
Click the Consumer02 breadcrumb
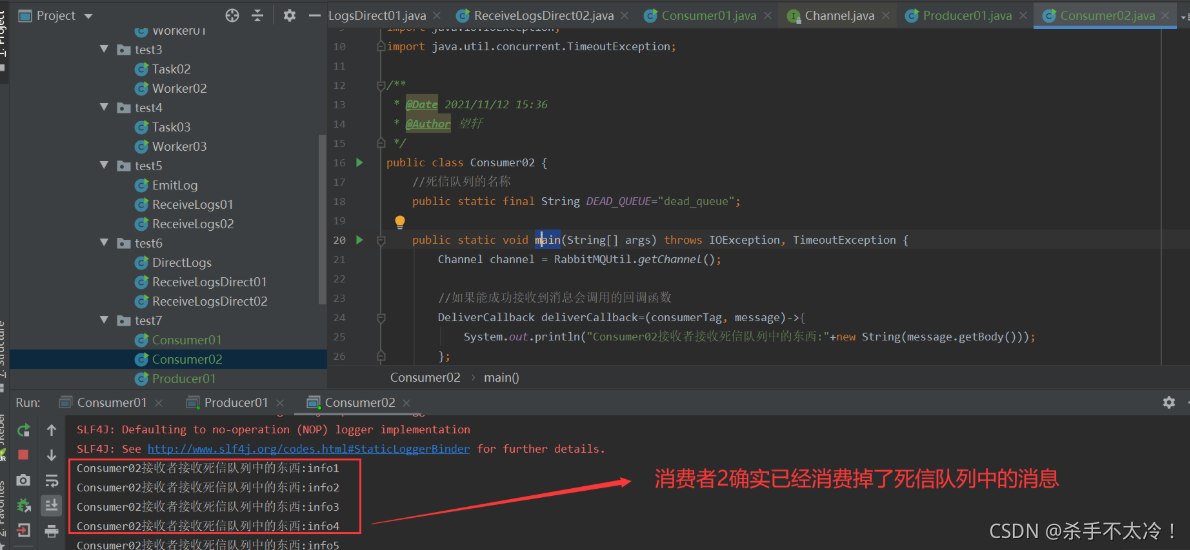coord(425,377)
